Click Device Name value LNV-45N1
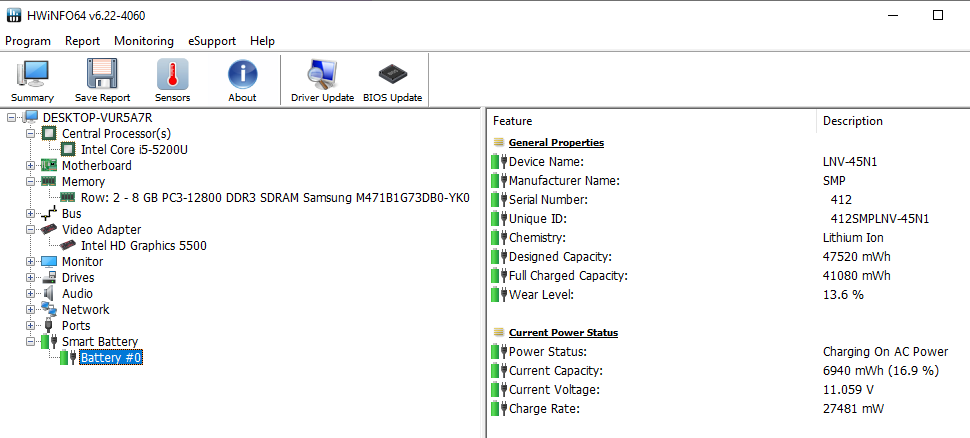Screen dimensions: 970x438 [x=850, y=161]
